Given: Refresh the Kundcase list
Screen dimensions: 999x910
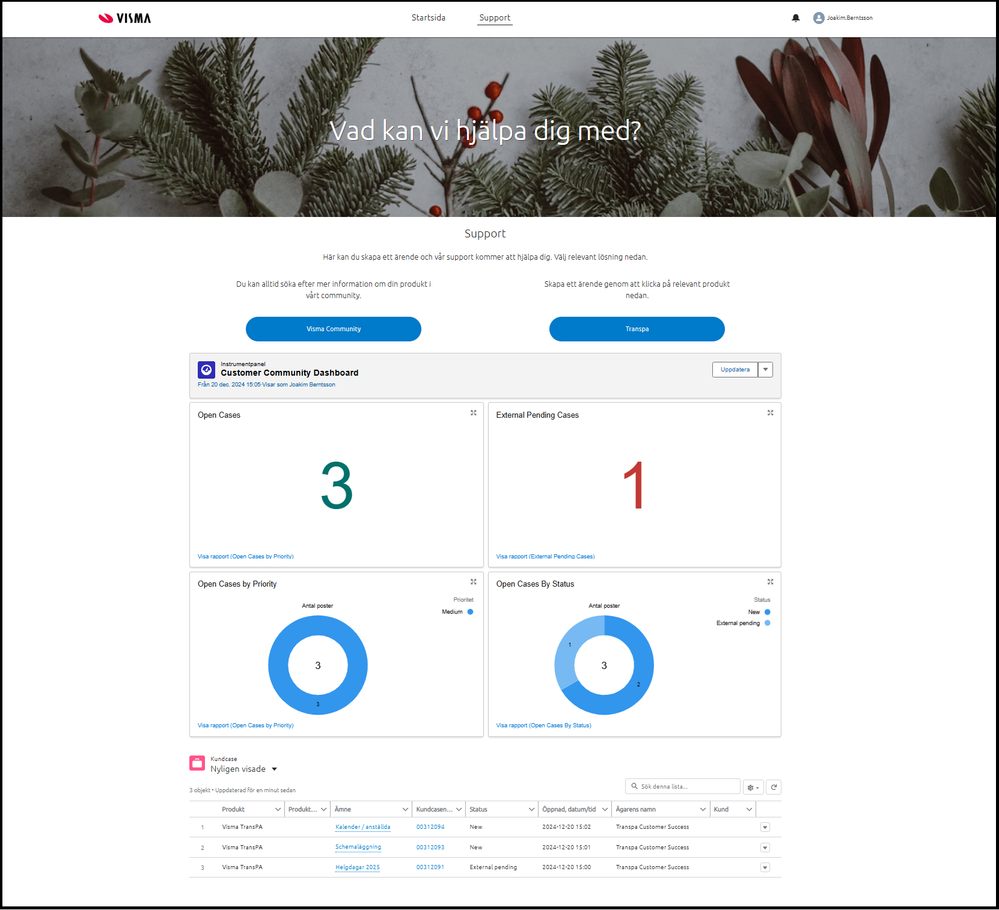Looking at the screenshot, I should 773,787.
